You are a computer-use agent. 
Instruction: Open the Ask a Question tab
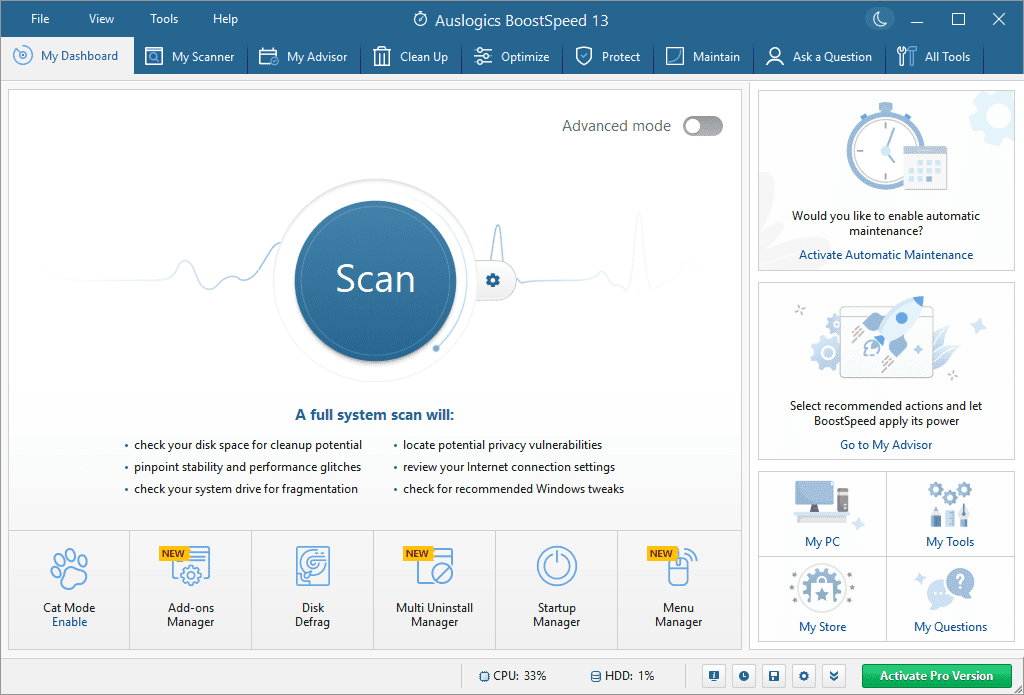(x=819, y=57)
